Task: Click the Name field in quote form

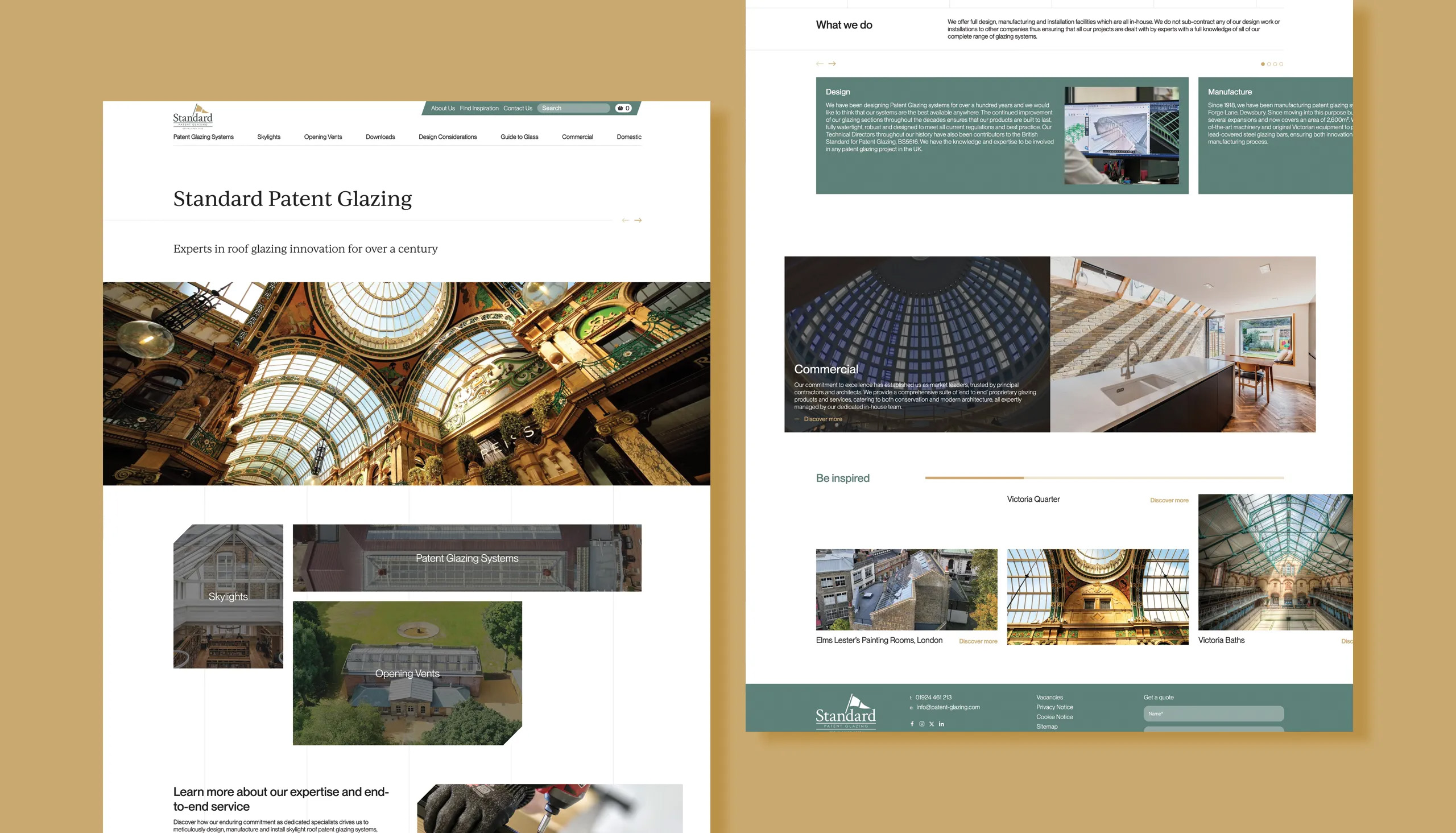Action: tap(1213, 714)
